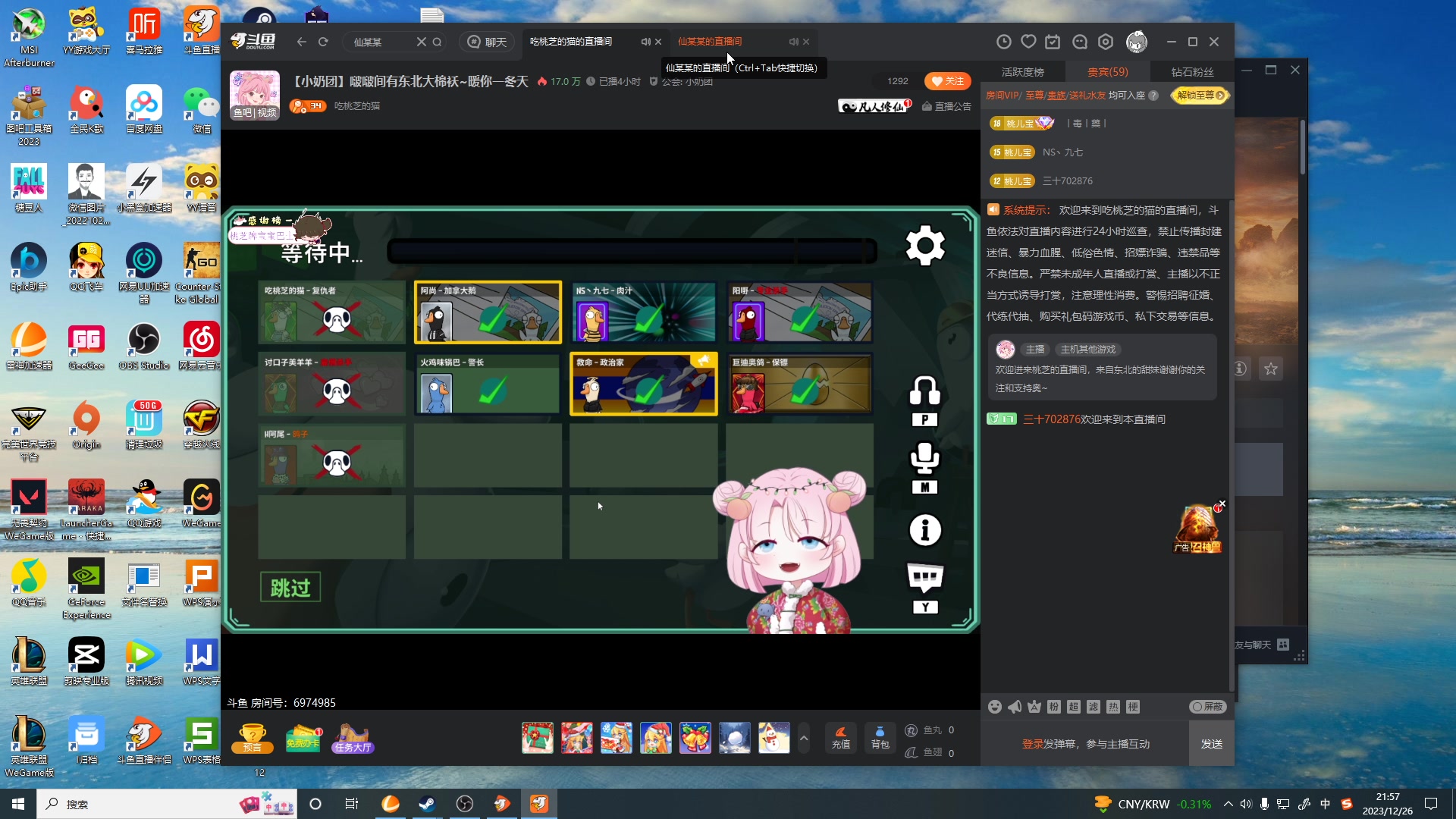The width and height of the screenshot is (1456, 819).
Task: Open the 聊天 chat button in toolbar
Action: click(487, 42)
